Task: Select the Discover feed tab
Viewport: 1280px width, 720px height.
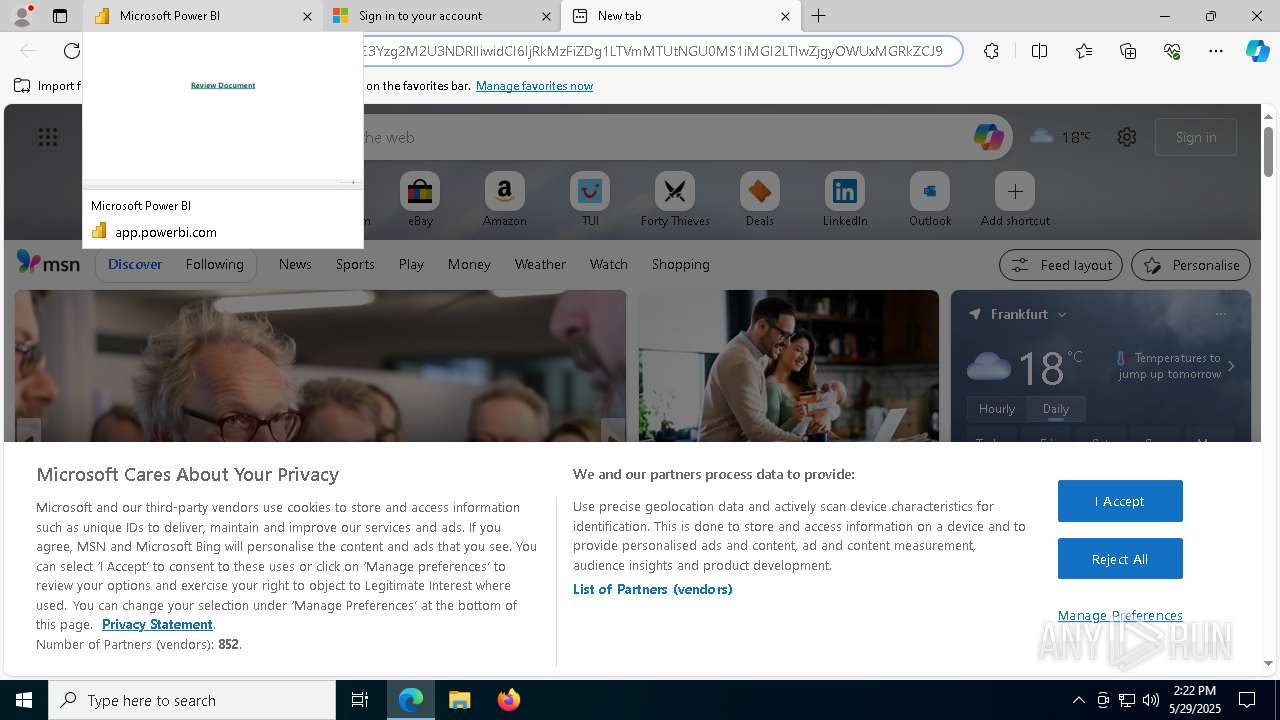Action: click(135, 264)
